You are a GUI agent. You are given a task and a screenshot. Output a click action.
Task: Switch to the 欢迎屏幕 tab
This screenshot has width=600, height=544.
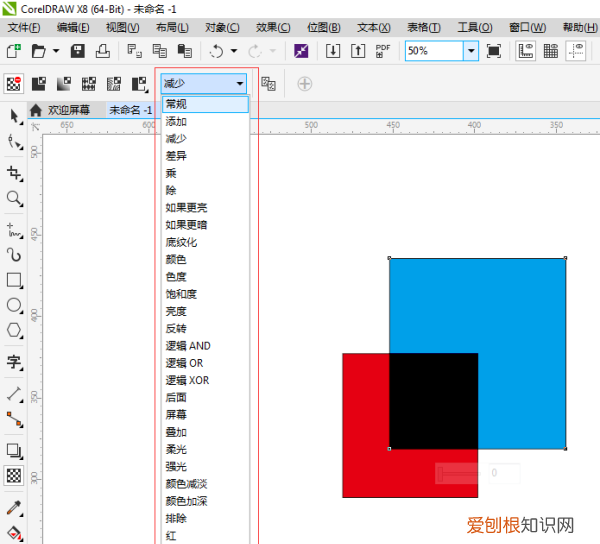click(67, 110)
